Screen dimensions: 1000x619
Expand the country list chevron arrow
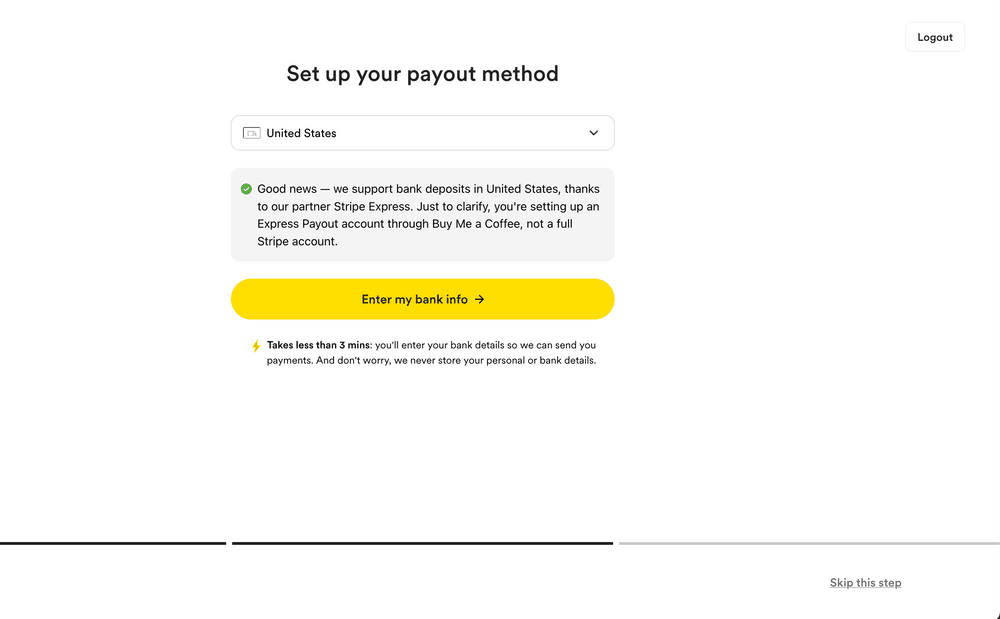594,133
